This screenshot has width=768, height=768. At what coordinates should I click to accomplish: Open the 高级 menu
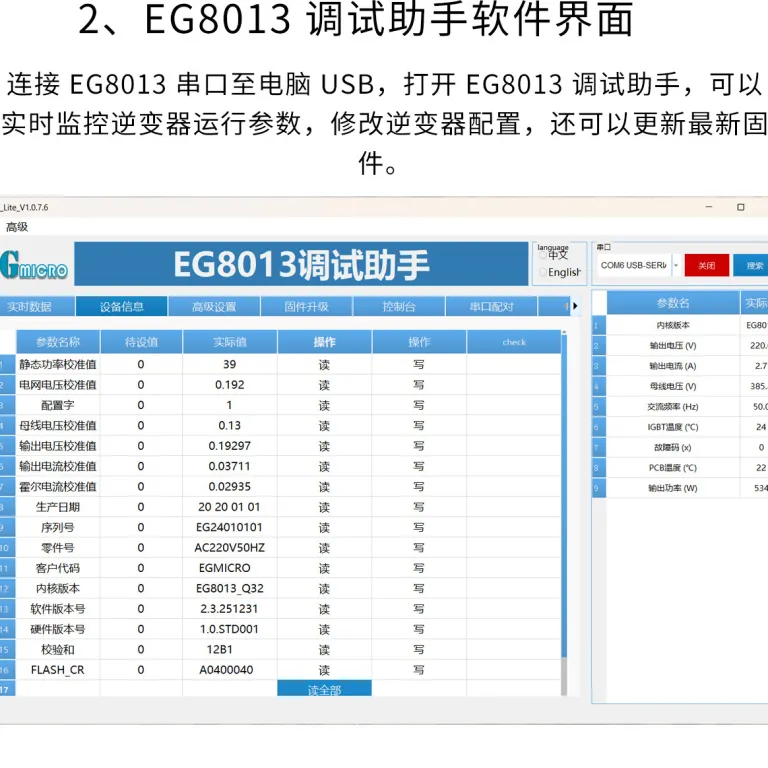coord(17,227)
